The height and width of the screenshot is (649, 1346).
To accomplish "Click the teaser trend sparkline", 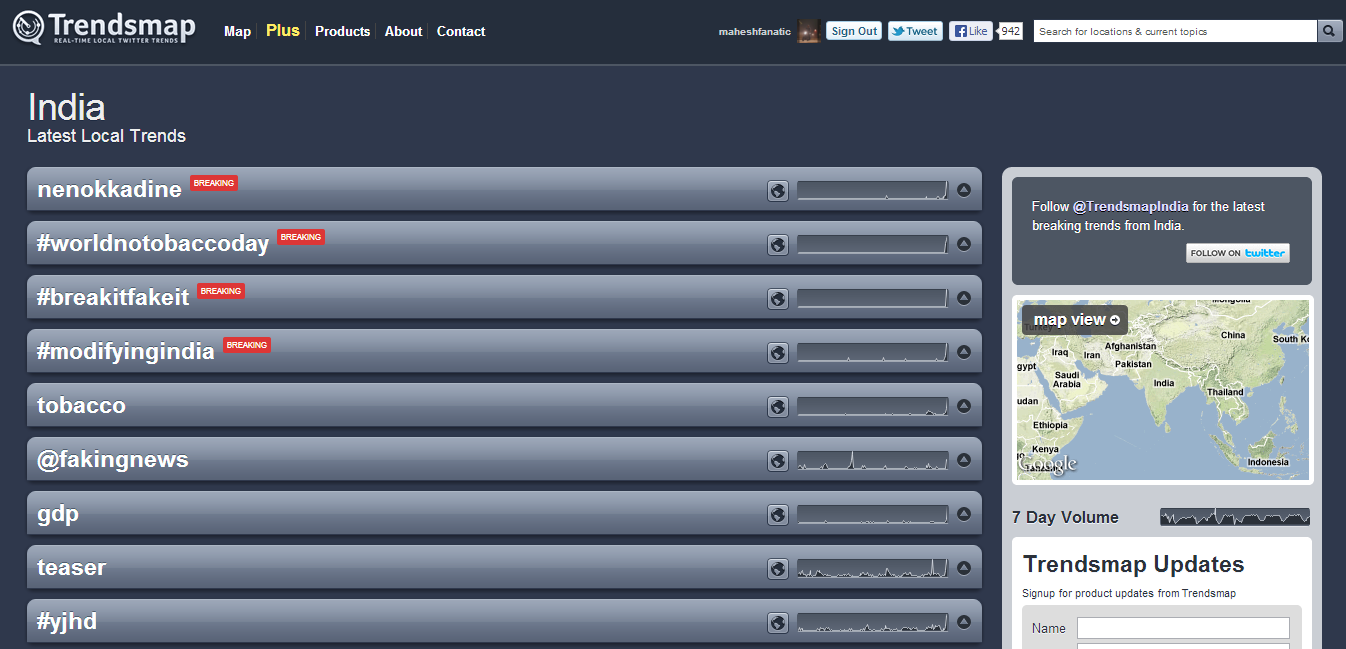I will point(872,568).
